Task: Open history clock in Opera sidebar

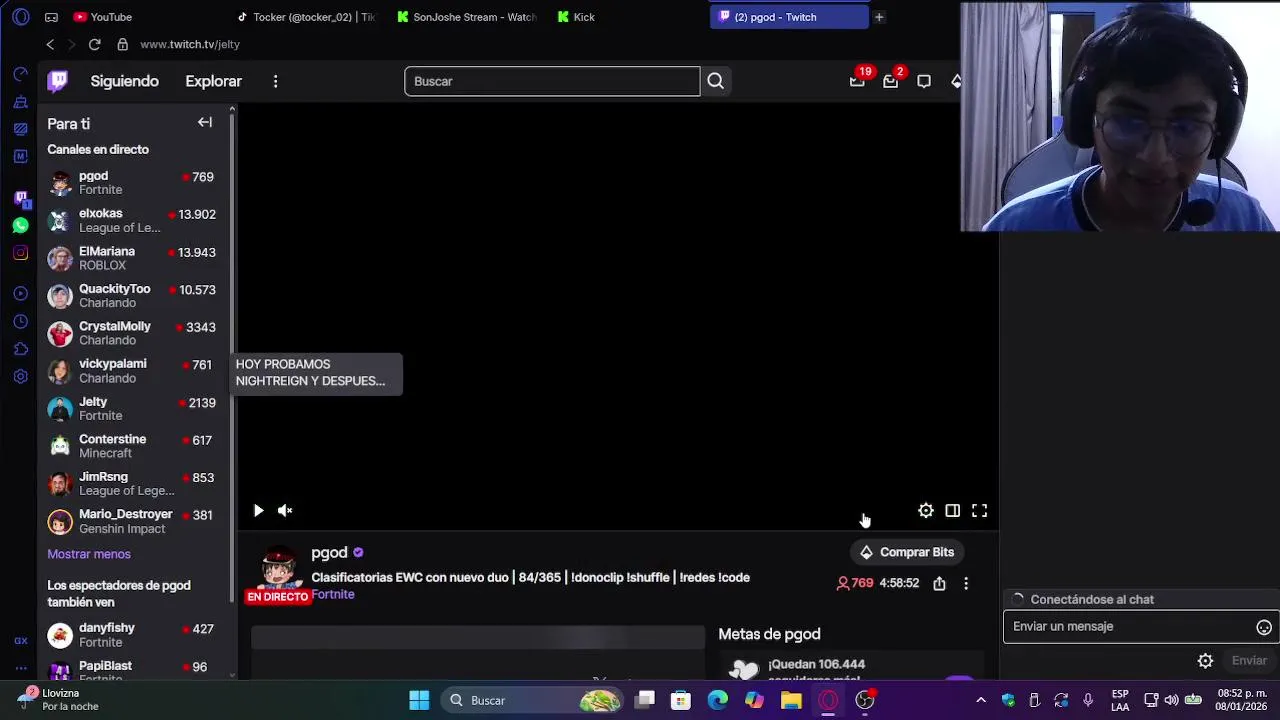Action: pos(20,321)
